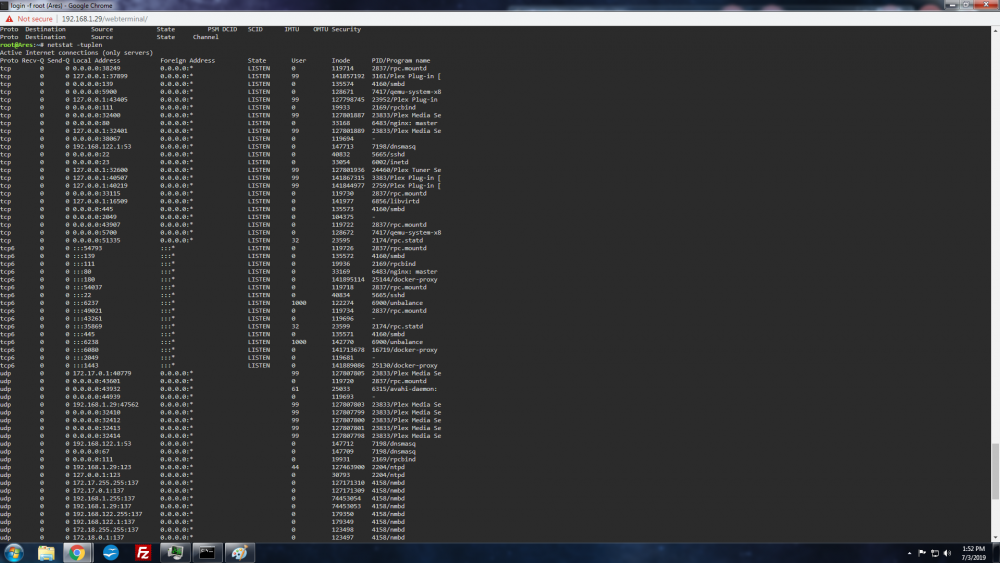The image size is (1000, 563).
Task: Click local address :::6080
Action: (85, 350)
